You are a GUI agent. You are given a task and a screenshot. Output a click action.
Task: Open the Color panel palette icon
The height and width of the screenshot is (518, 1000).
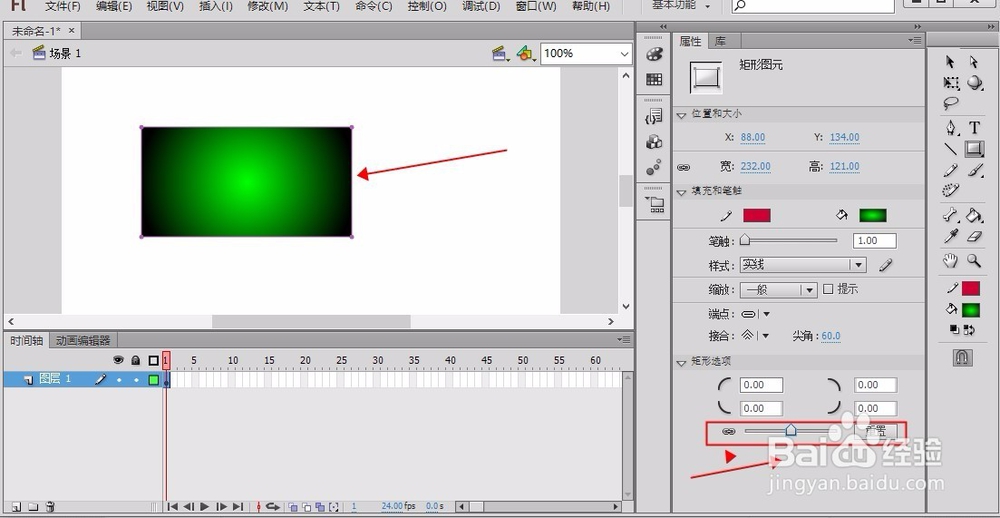coord(654,54)
